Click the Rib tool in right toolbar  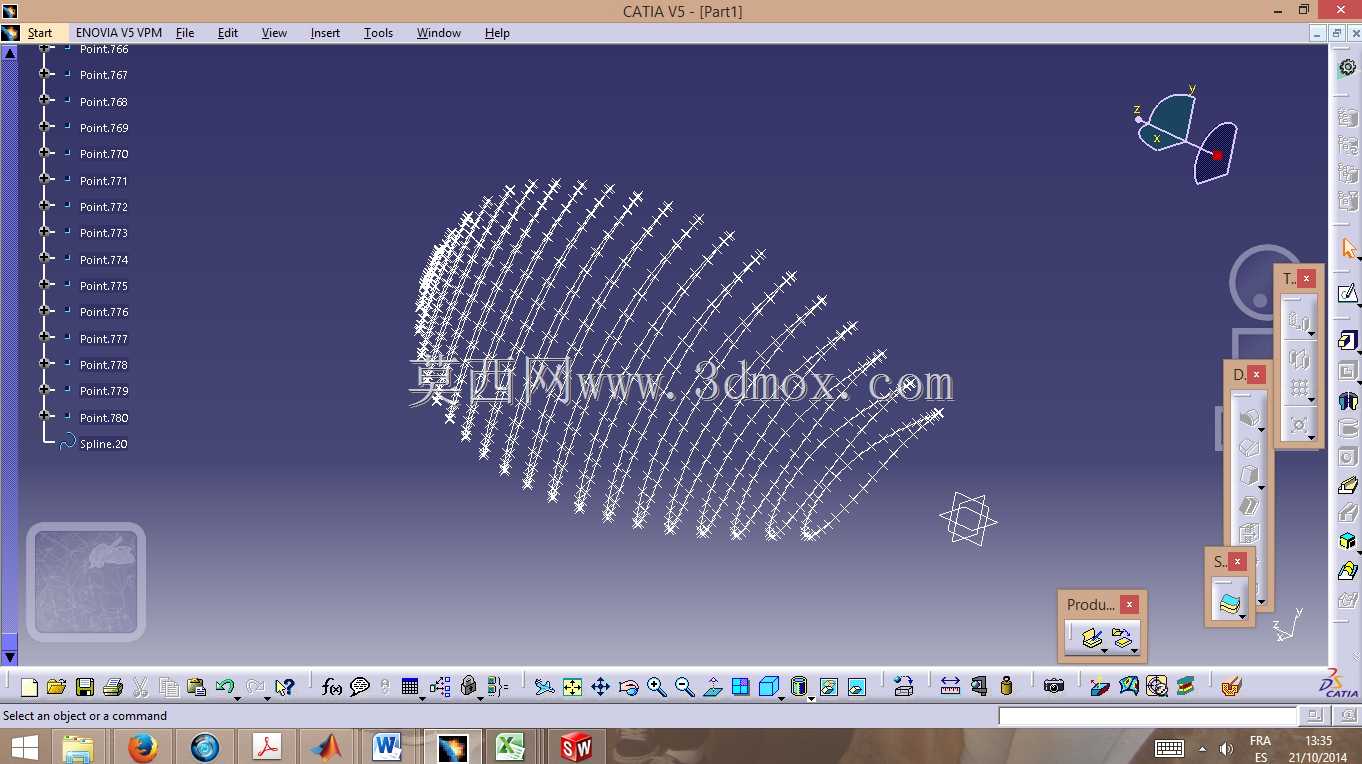pos(1347,485)
